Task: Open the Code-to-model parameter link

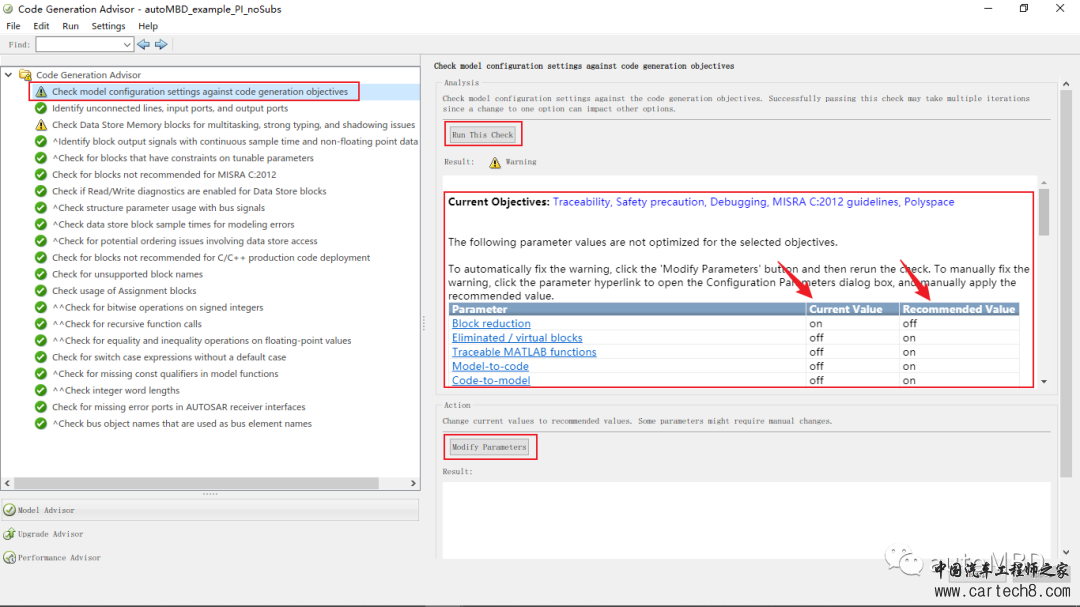Action: click(491, 380)
